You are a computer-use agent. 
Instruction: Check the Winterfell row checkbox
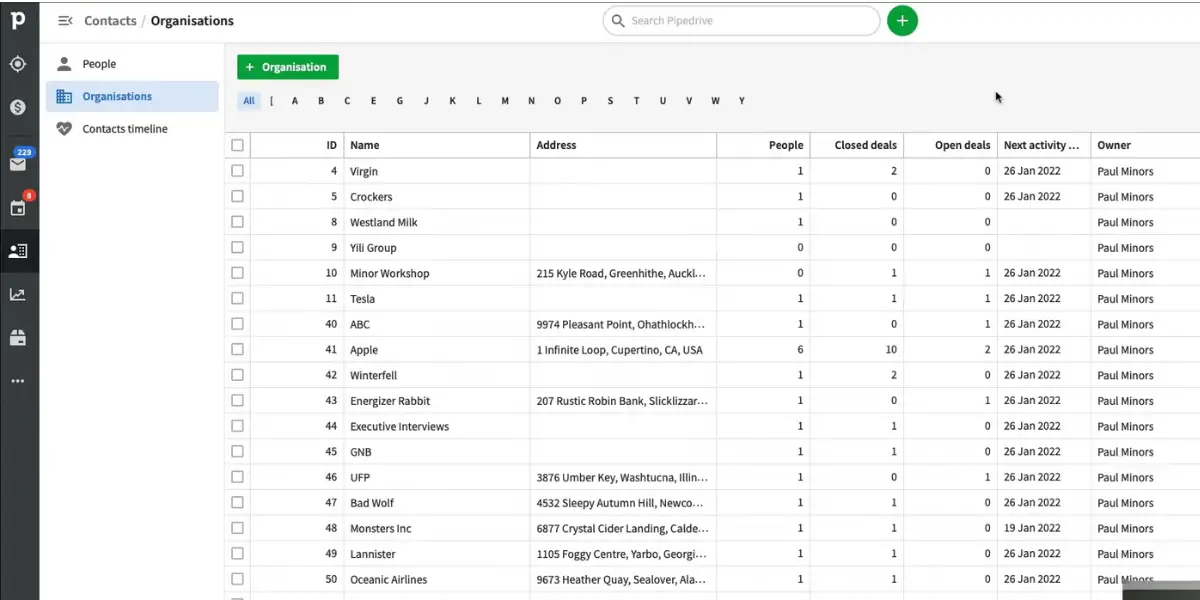tap(237, 375)
